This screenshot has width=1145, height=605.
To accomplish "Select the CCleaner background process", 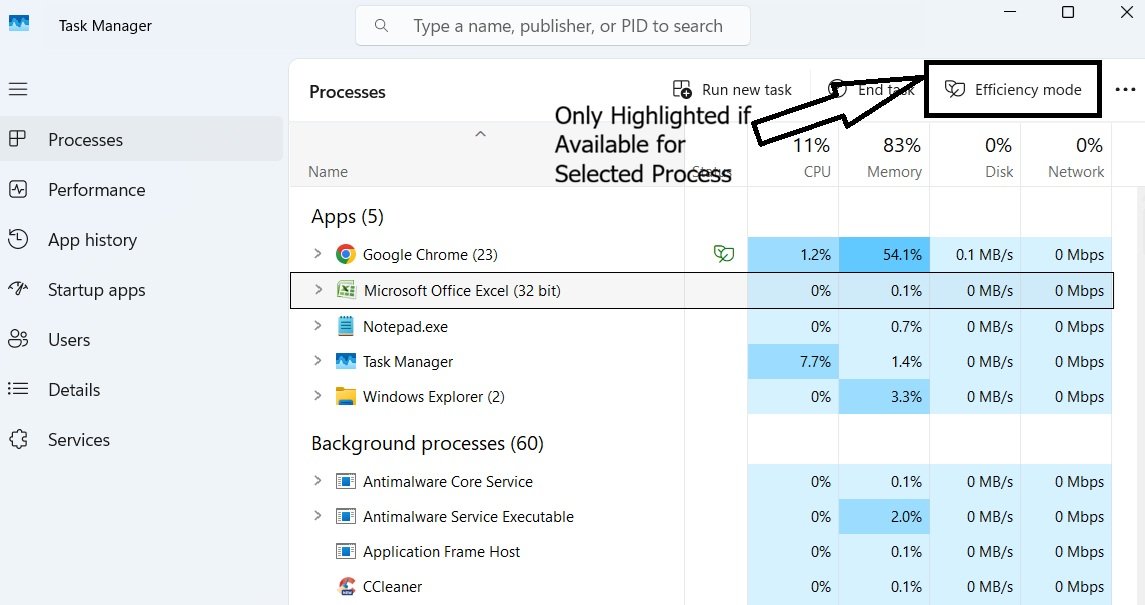I will 701,587.
